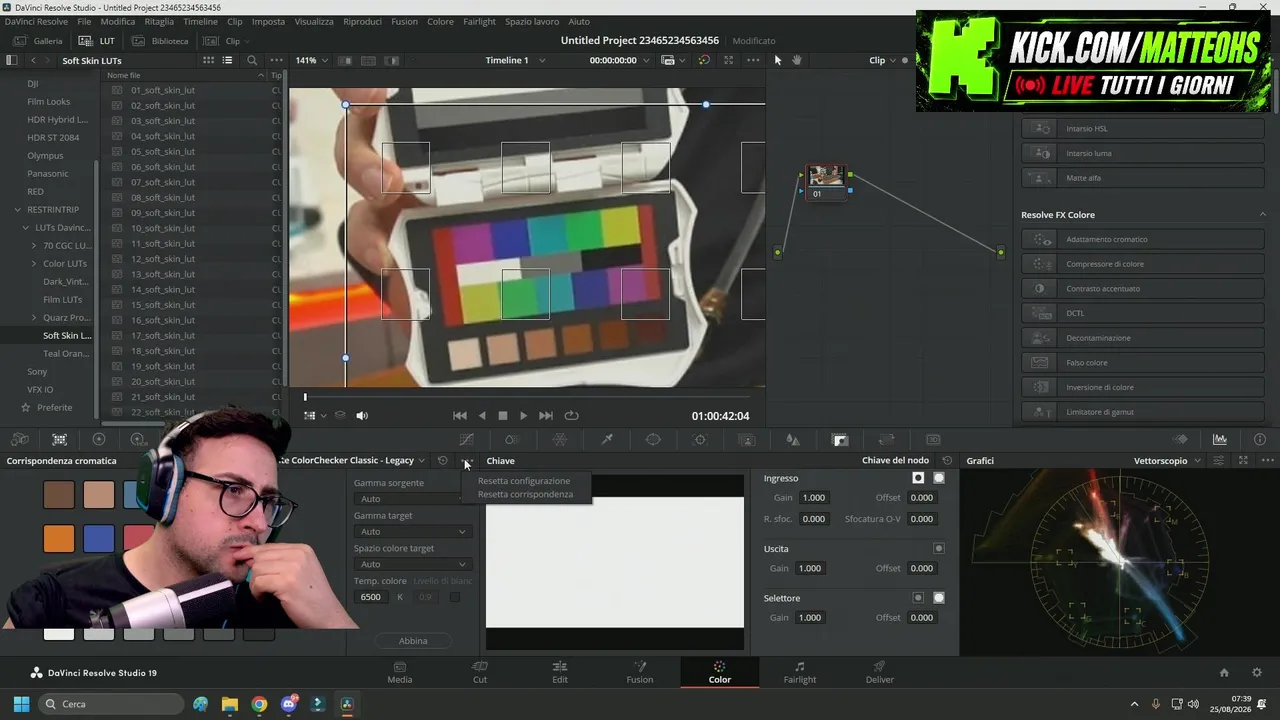This screenshot has width=1280, height=720.
Task: Show the Information panel
Action: [1259, 439]
